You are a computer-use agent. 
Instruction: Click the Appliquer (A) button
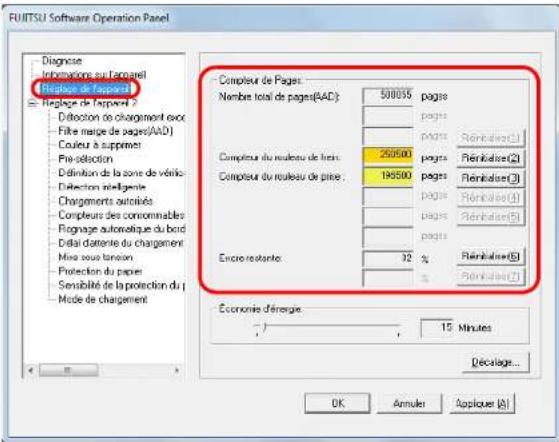click(x=482, y=403)
